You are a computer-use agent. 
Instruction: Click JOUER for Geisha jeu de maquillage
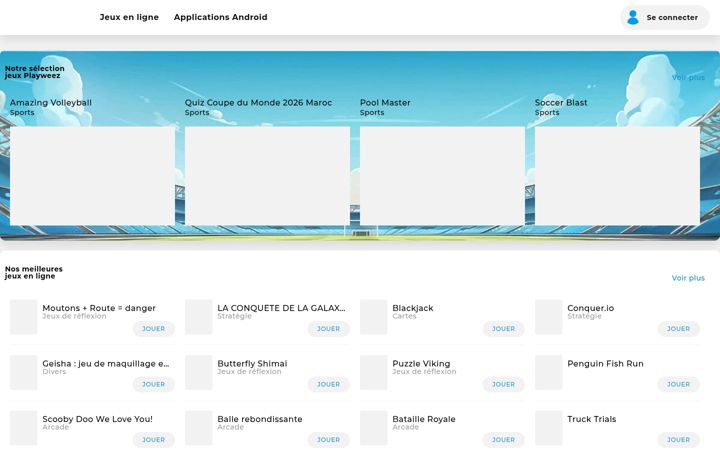coord(153,384)
